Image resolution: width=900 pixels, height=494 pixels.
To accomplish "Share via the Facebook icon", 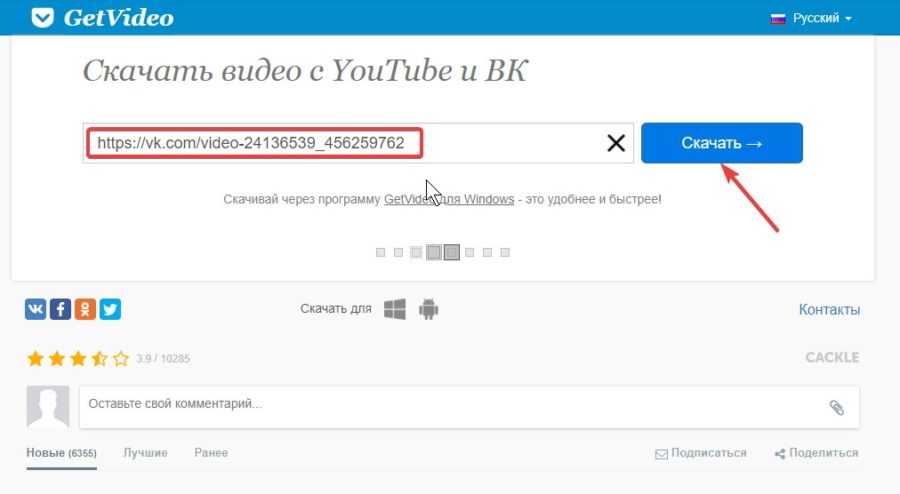I will [60, 309].
